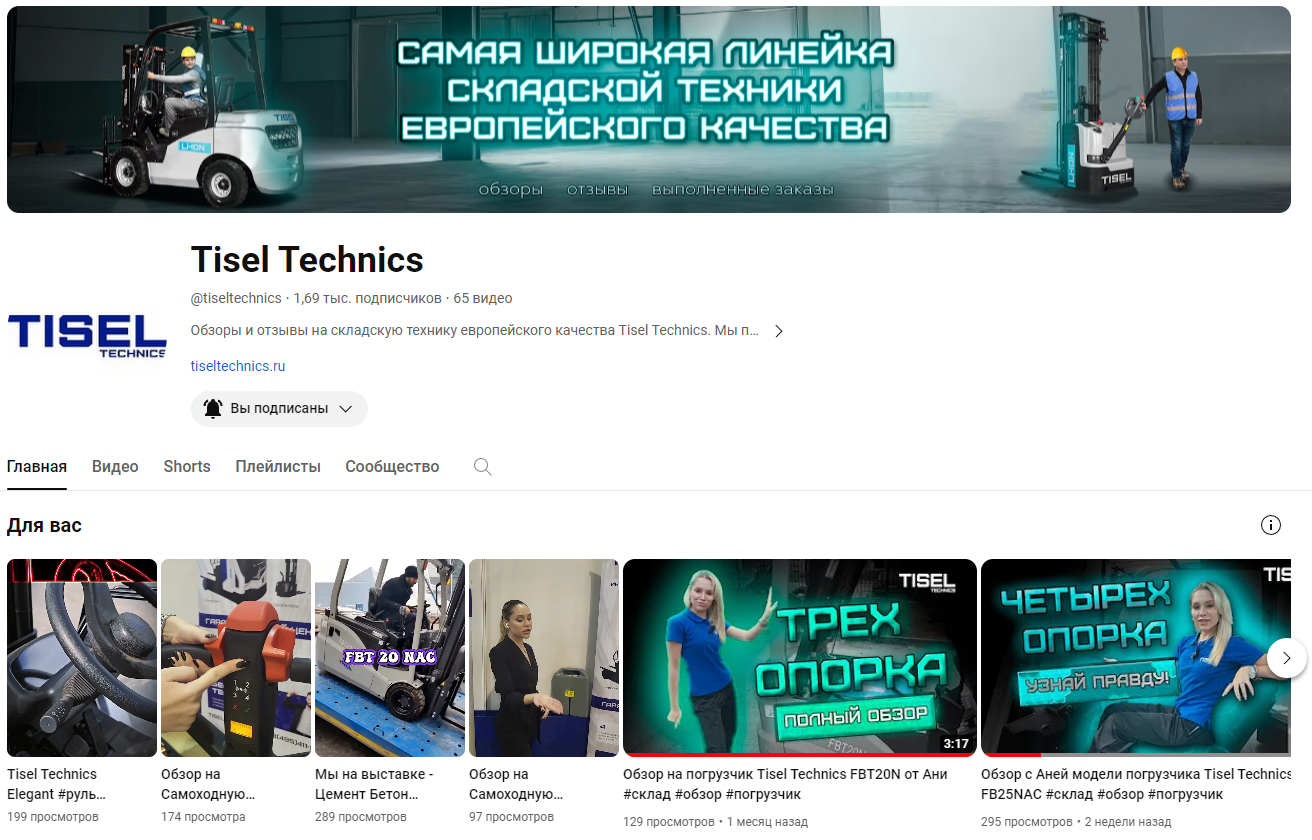
Task: Click title Обзор на погрузчик Tisel Technics FBT20N
Action: point(785,784)
